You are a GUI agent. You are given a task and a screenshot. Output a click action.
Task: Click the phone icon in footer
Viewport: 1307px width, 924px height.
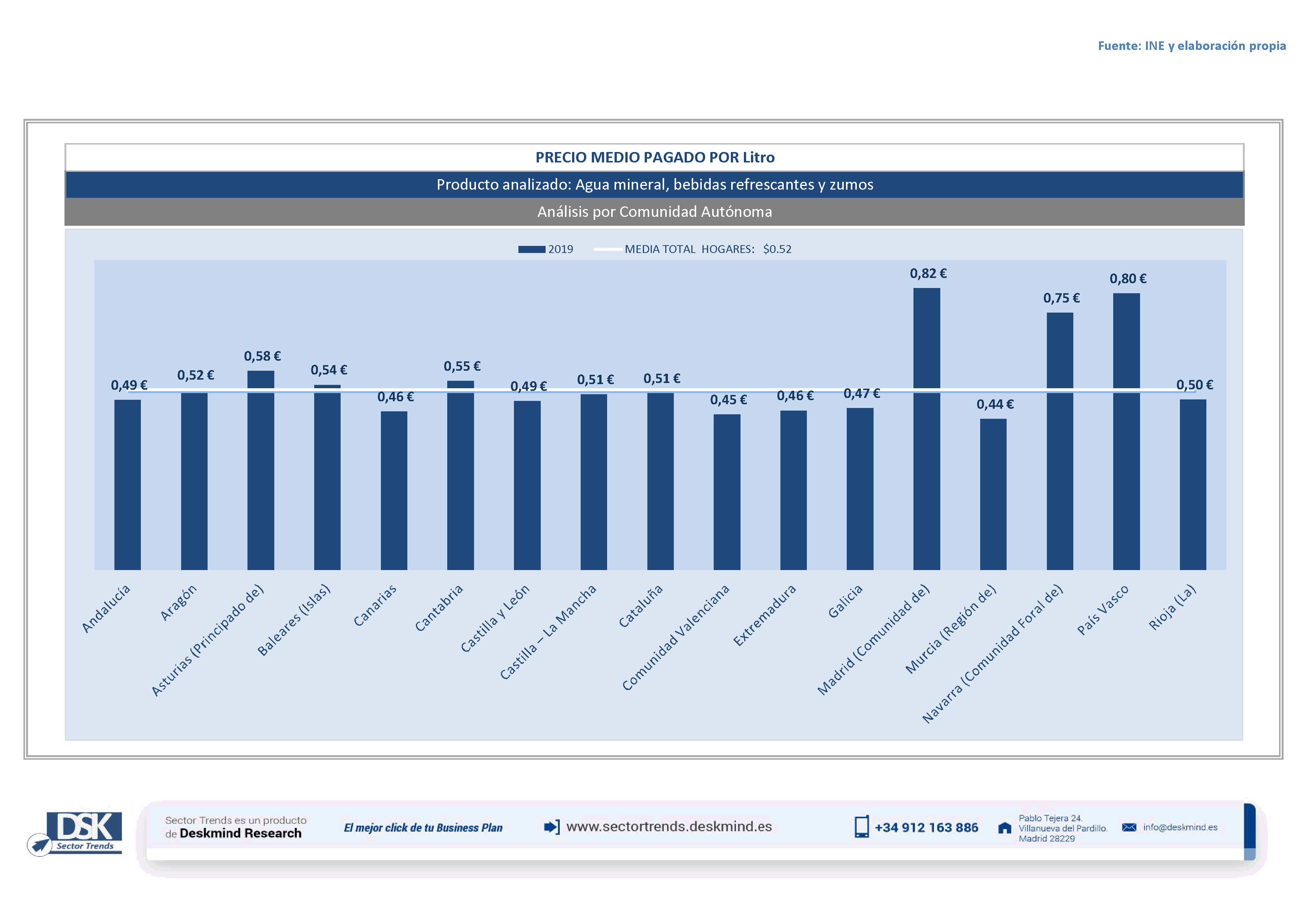click(x=861, y=827)
